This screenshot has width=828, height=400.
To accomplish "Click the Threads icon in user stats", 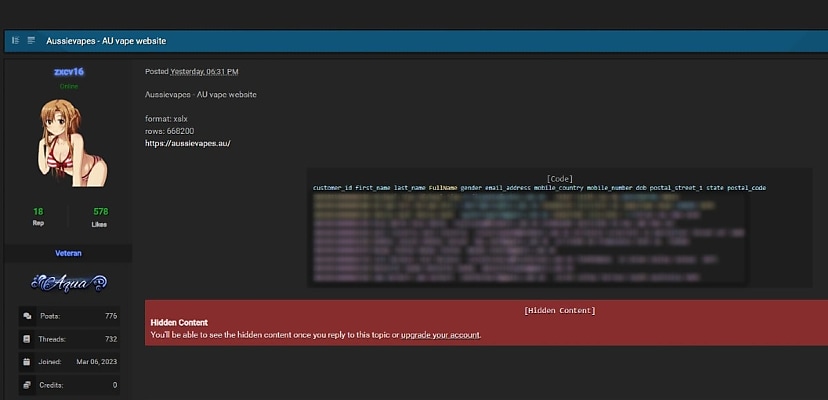I will [27, 339].
